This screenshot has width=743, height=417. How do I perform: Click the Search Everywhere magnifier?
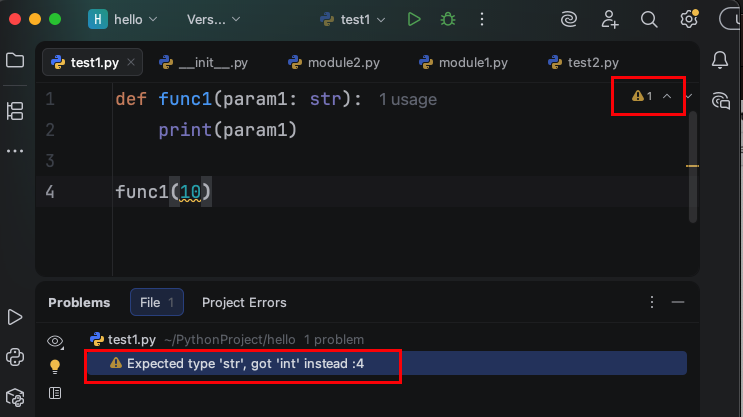(649, 19)
